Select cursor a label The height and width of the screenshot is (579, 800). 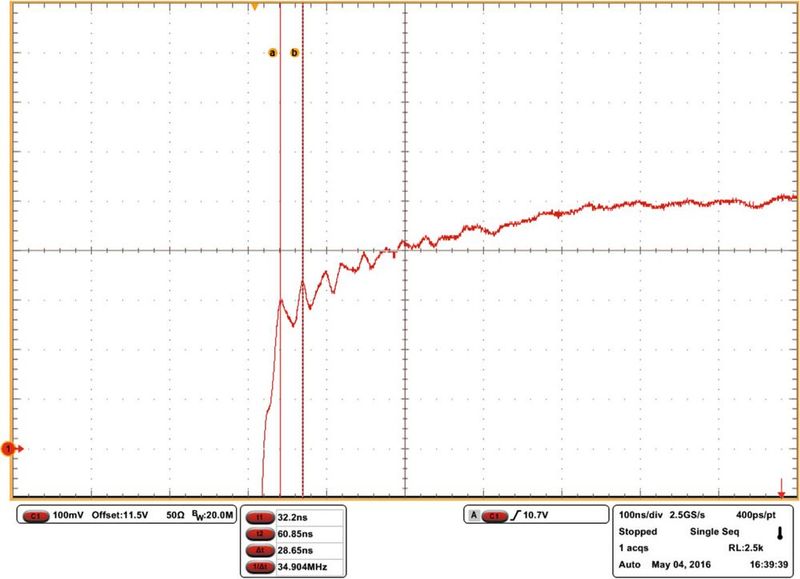tap(272, 53)
